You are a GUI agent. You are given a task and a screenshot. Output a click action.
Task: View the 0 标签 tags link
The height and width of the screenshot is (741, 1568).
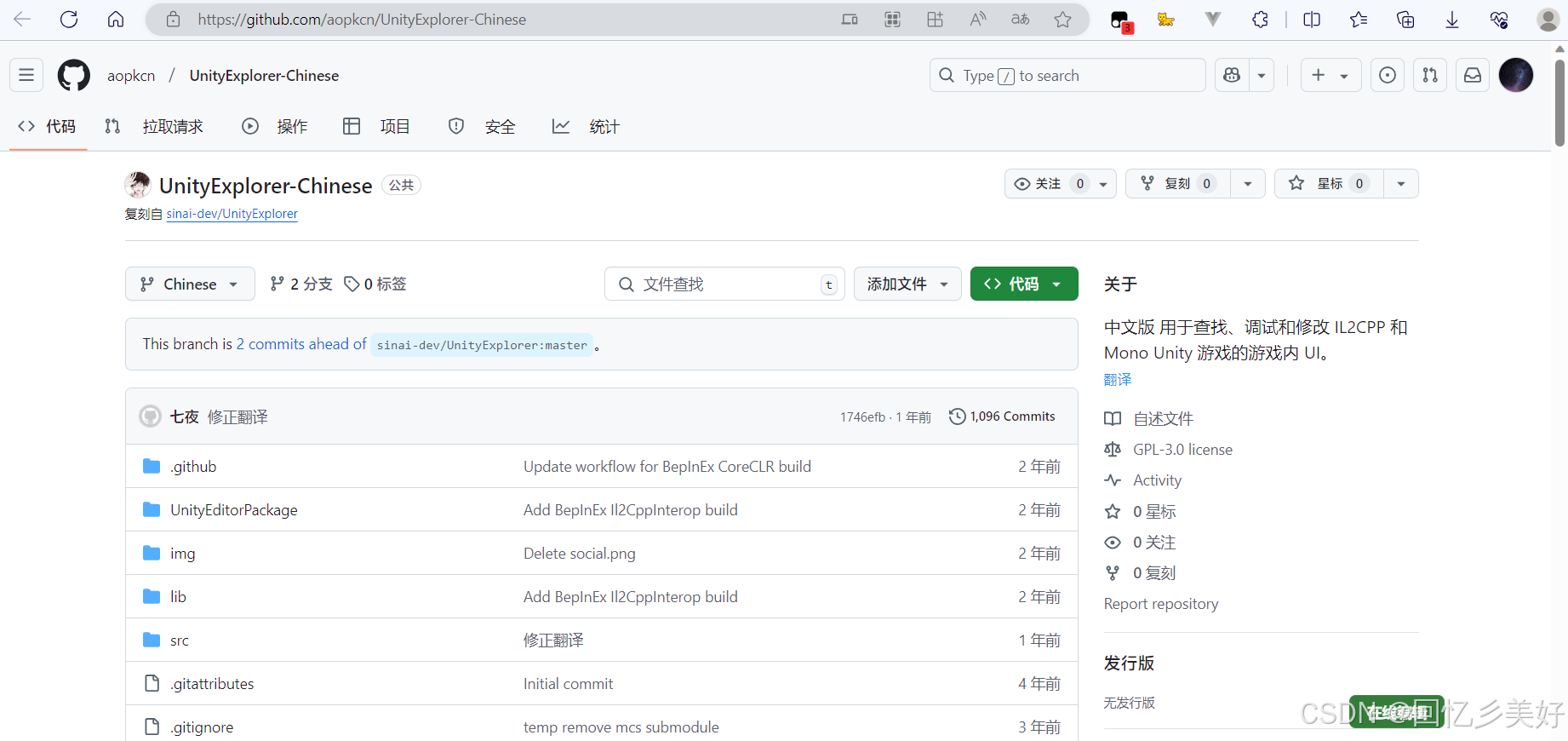pos(375,284)
